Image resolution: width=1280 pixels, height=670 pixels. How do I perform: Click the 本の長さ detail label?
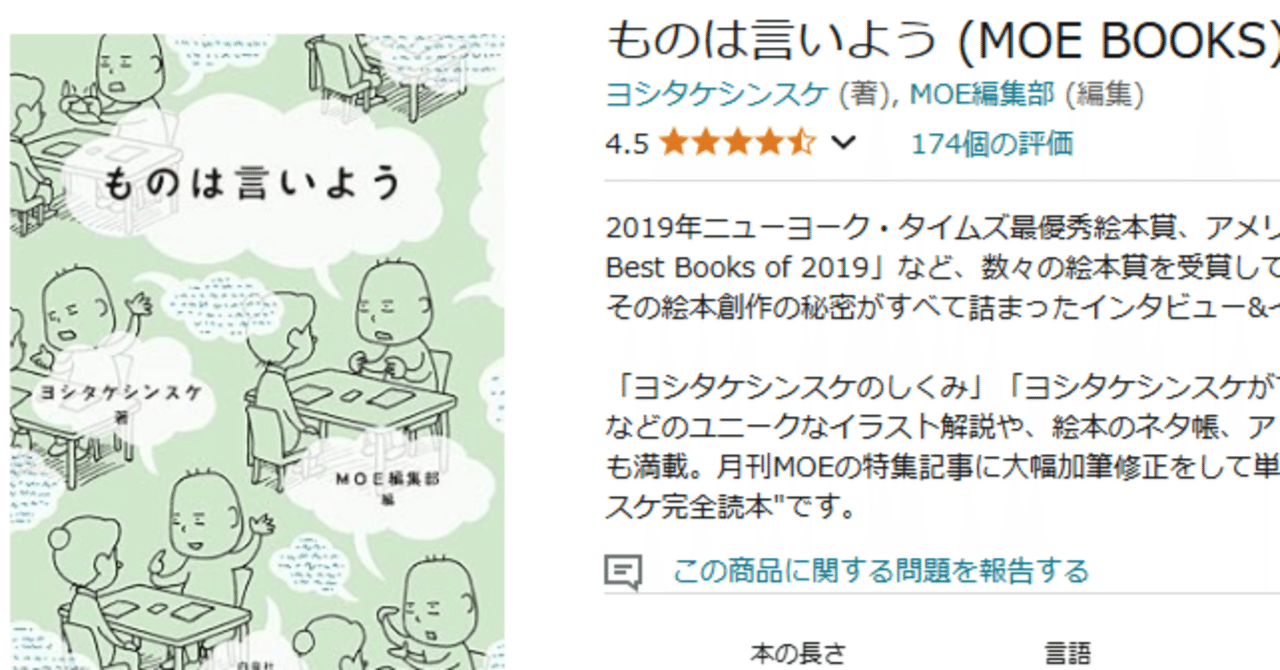coord(798,654)
